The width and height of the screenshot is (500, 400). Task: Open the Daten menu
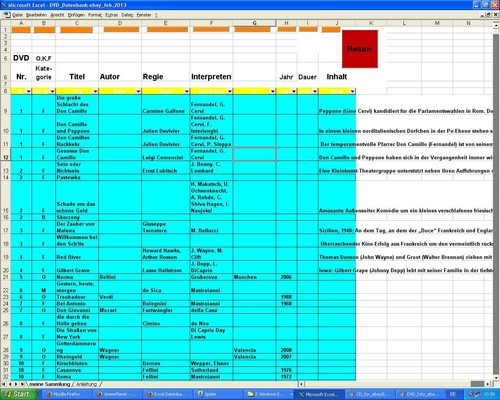point(127,15)
